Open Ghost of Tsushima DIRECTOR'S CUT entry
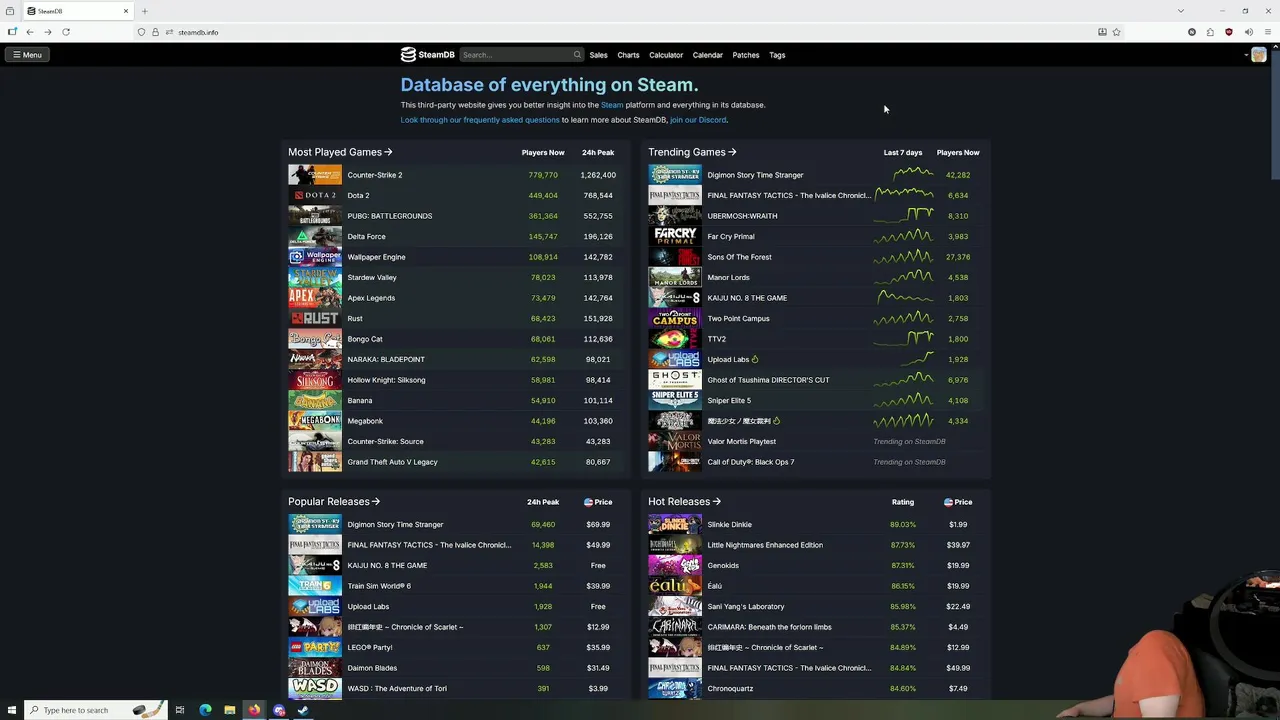Screen dimensions: 1280x720 click(x=768, y=380)
